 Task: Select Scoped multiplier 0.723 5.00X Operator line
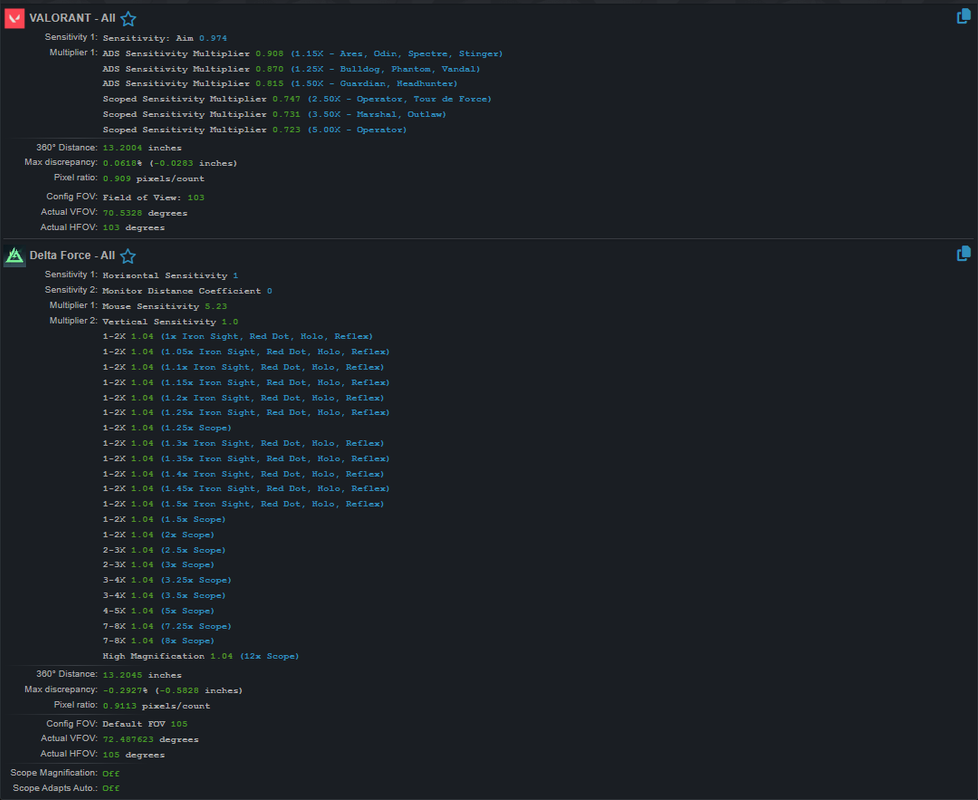pyautogui.click(x=254, y=130)
